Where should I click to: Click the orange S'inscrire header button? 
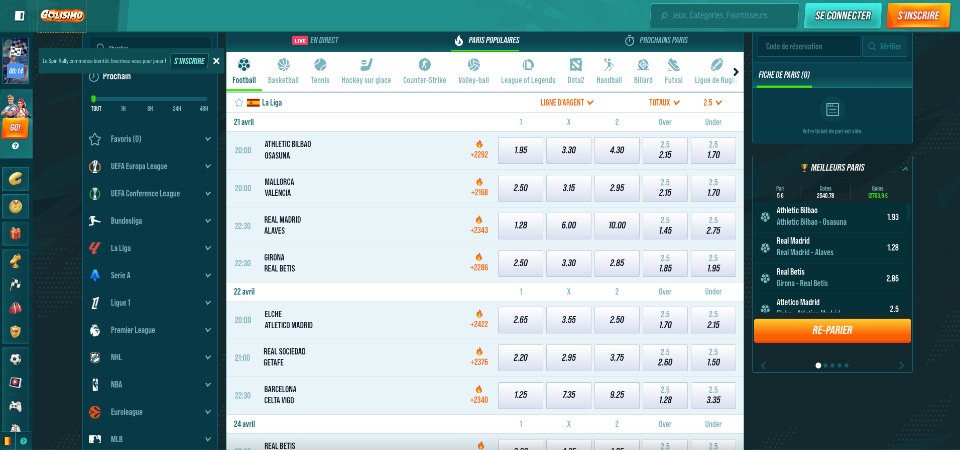click(918, 16)
